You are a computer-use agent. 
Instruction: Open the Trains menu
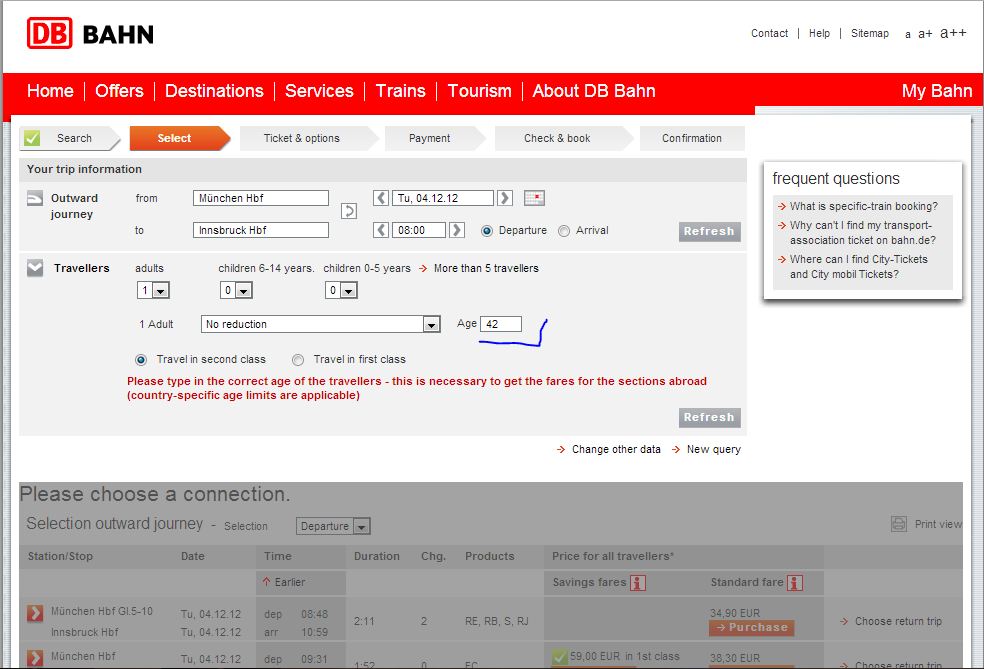point(400,91)
